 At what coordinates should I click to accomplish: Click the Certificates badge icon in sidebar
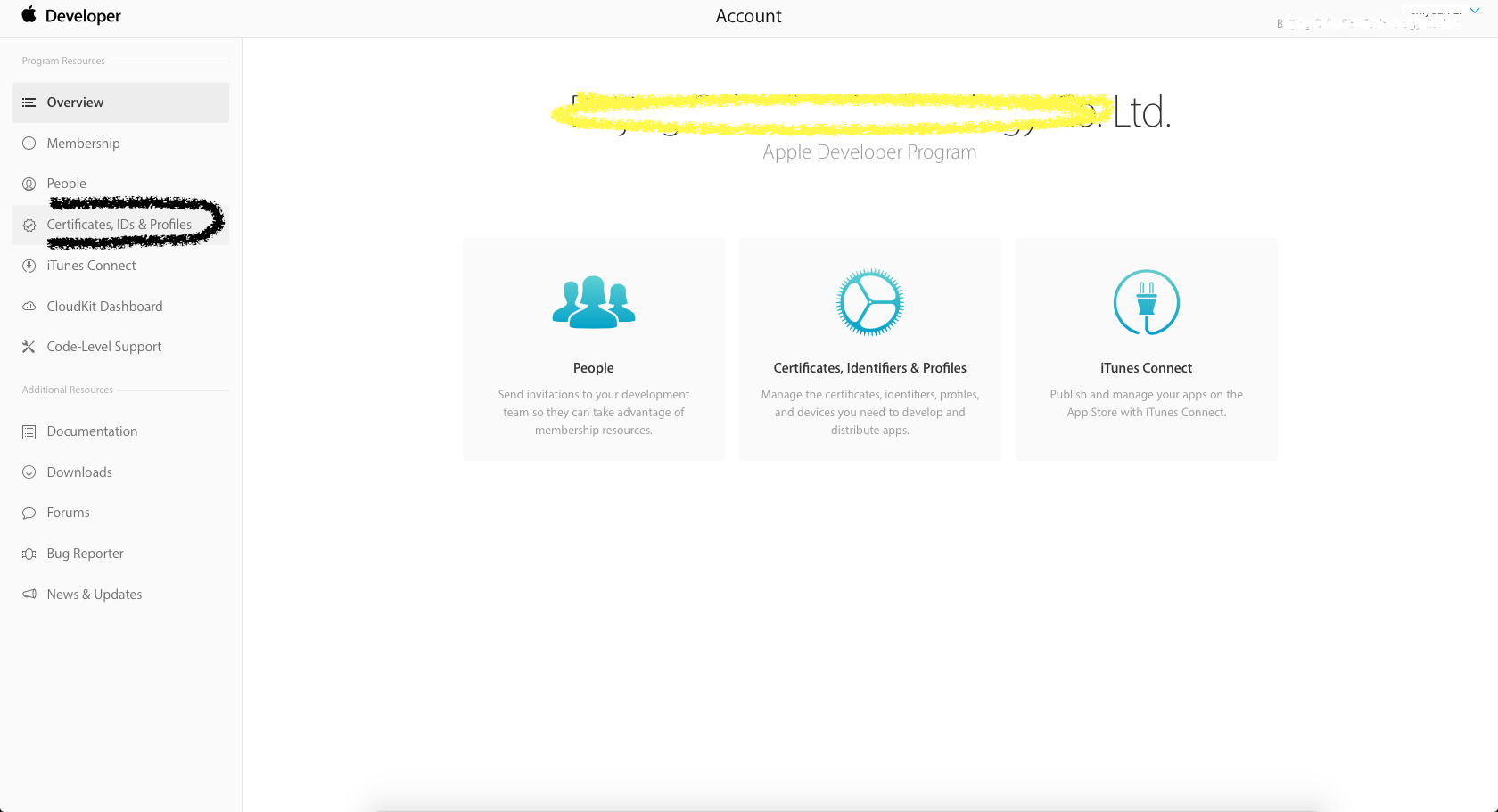pyautogui.click(x=29, y=225)
